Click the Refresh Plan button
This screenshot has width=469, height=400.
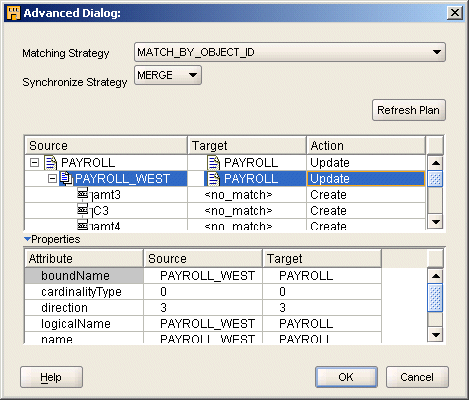(409, 110)
